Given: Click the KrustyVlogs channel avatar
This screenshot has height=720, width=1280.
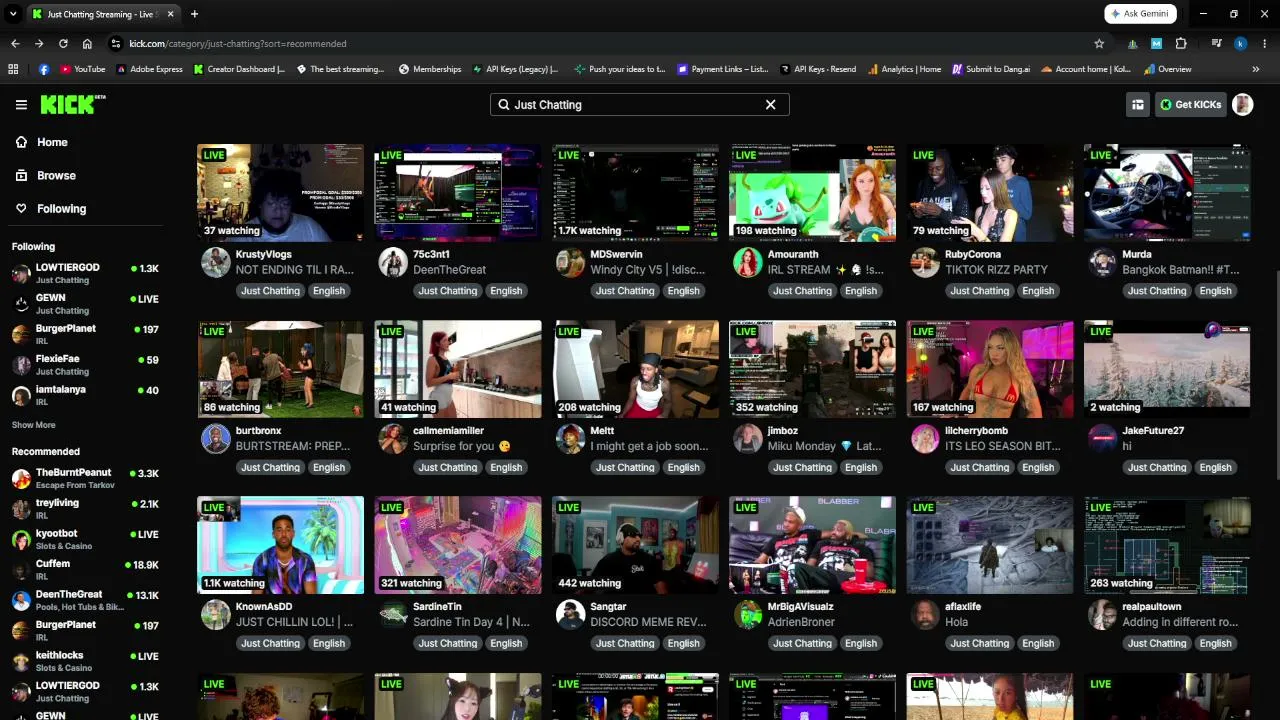Looking at the screenshot, I should tap(216, 262).
